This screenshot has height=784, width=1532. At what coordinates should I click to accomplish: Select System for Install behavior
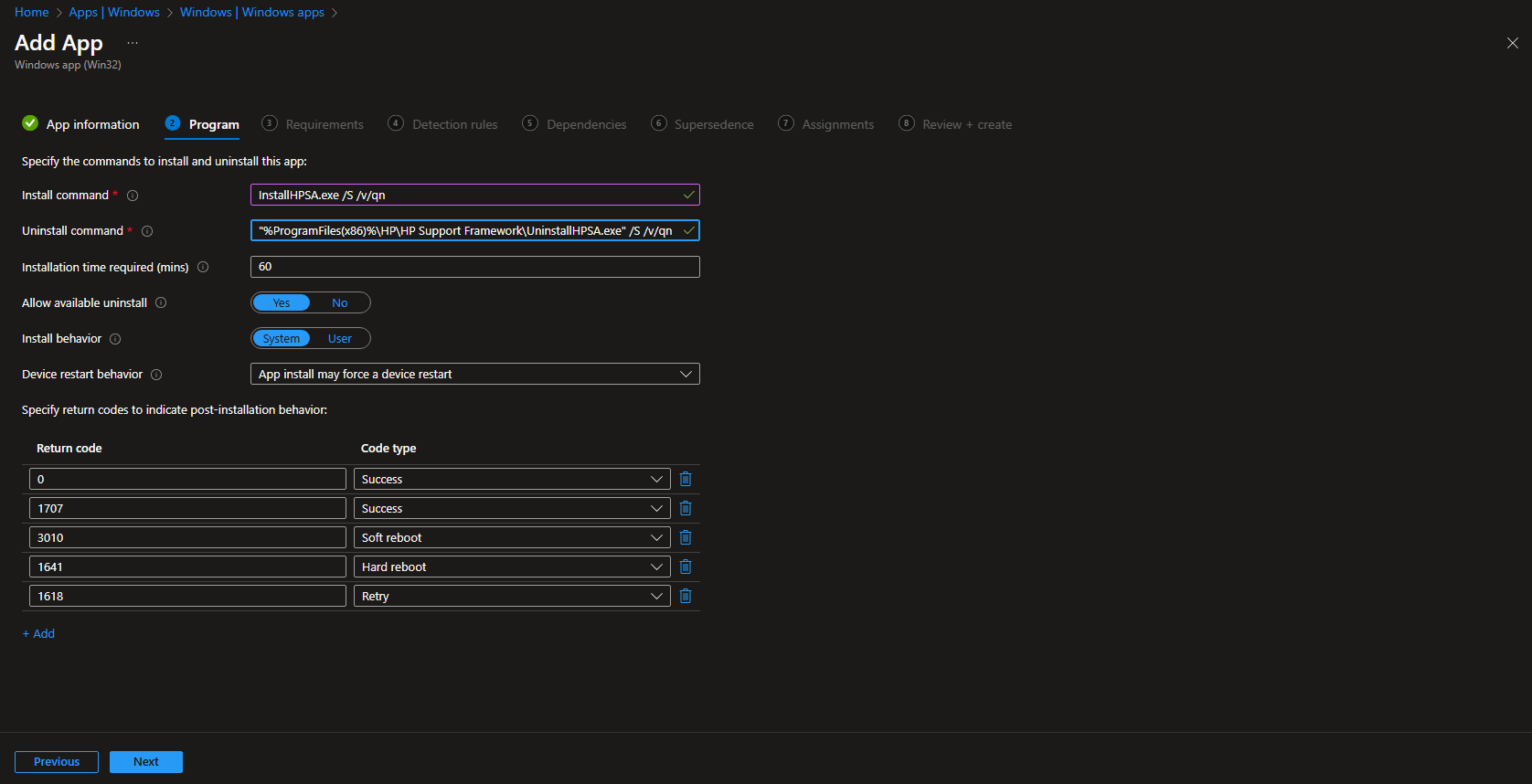click(282, 339)
